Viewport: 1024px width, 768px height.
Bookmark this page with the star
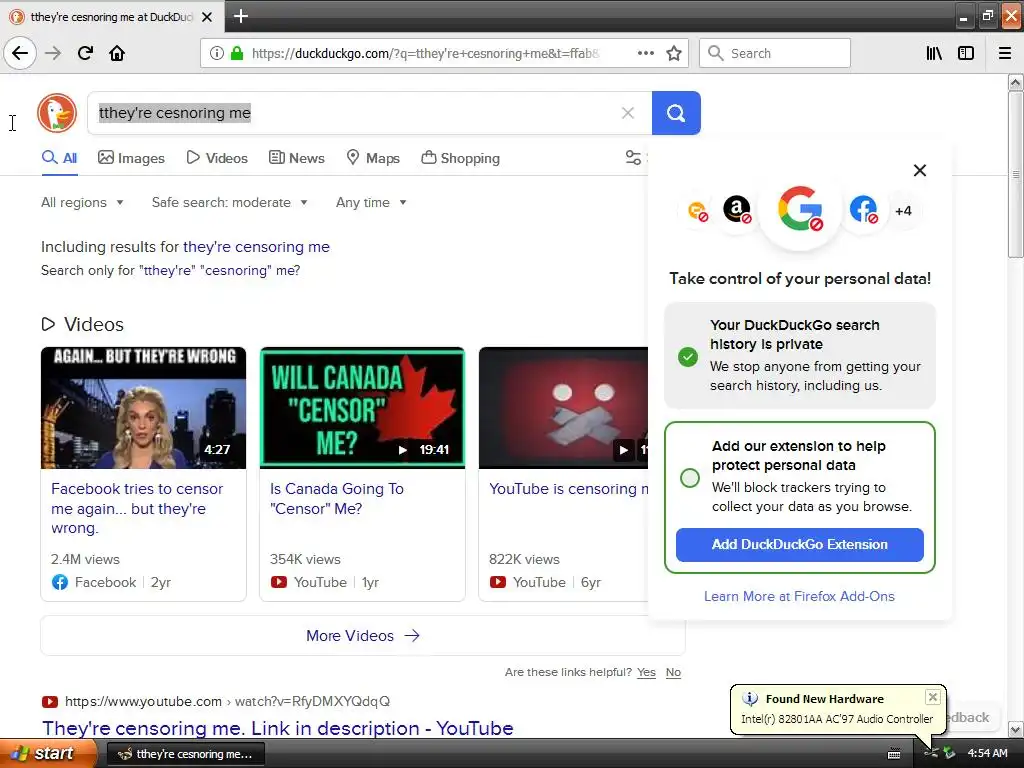click(x=674, y=53)
